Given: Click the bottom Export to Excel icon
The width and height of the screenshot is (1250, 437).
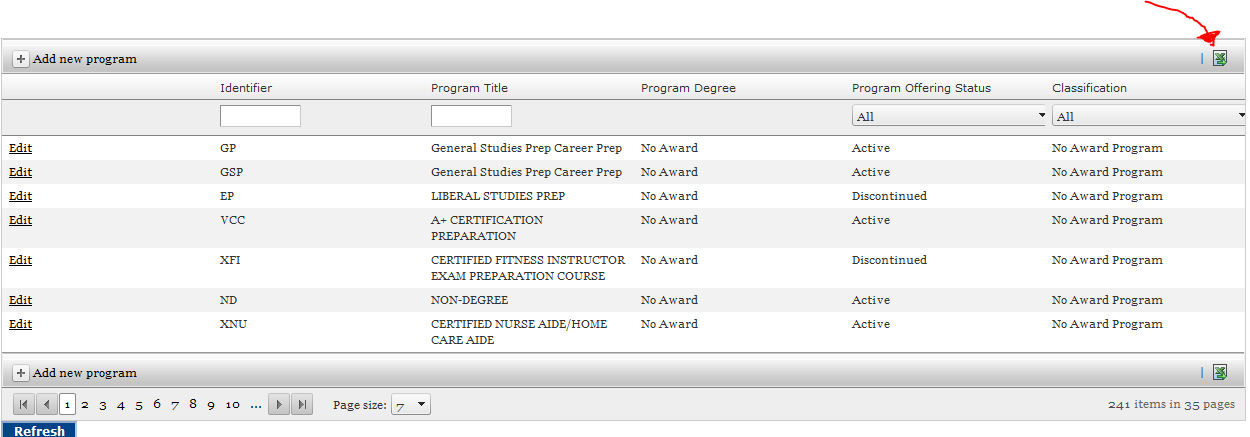Looking at the screenshot, I should click(1220, 373).
